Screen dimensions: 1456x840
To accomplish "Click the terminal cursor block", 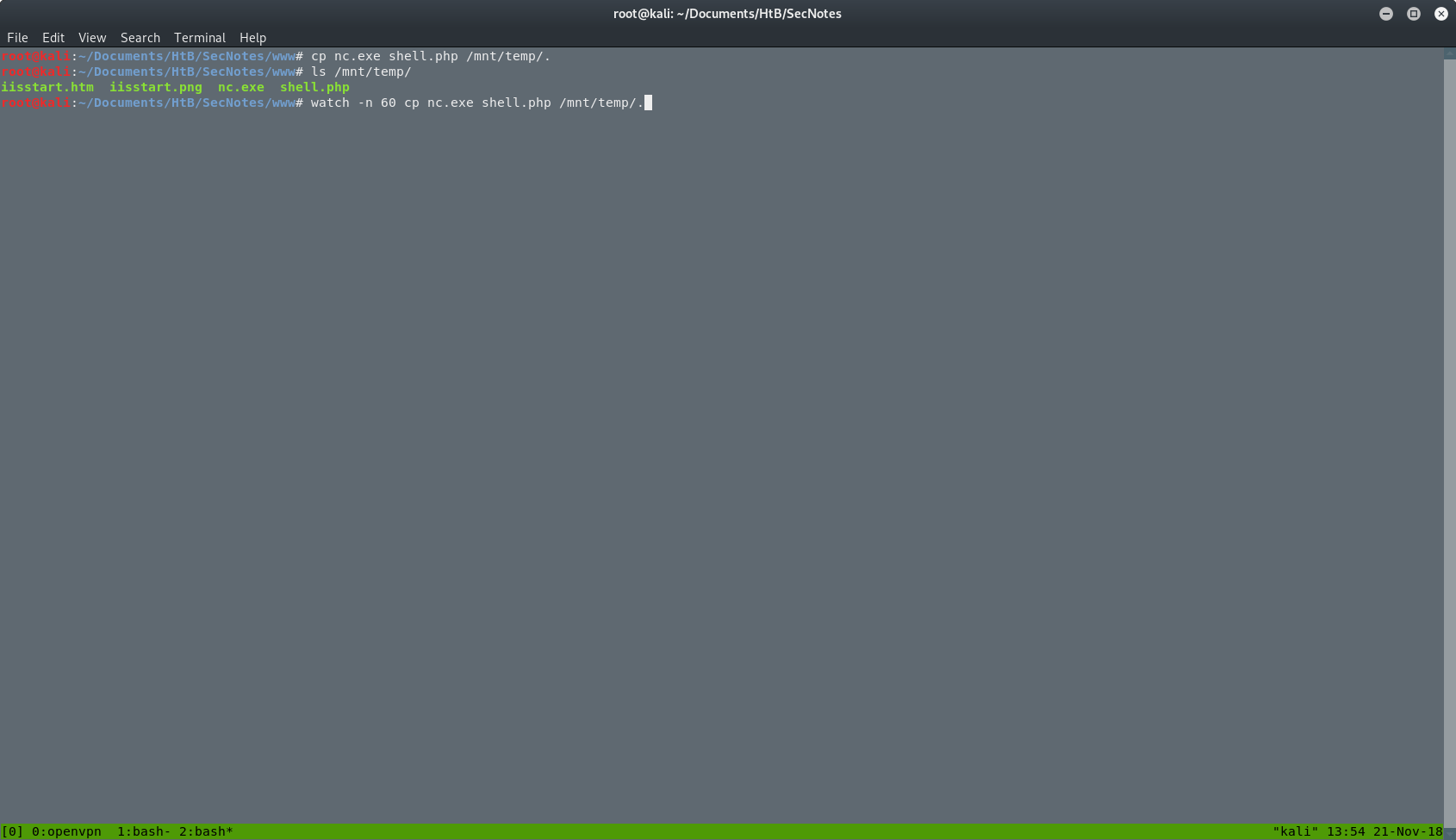I will 650,103.
